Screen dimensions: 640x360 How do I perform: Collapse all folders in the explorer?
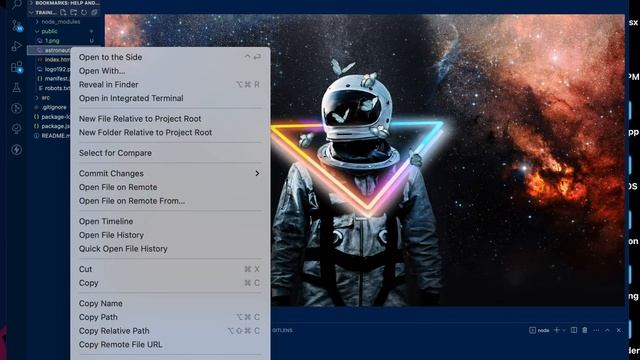94,12
